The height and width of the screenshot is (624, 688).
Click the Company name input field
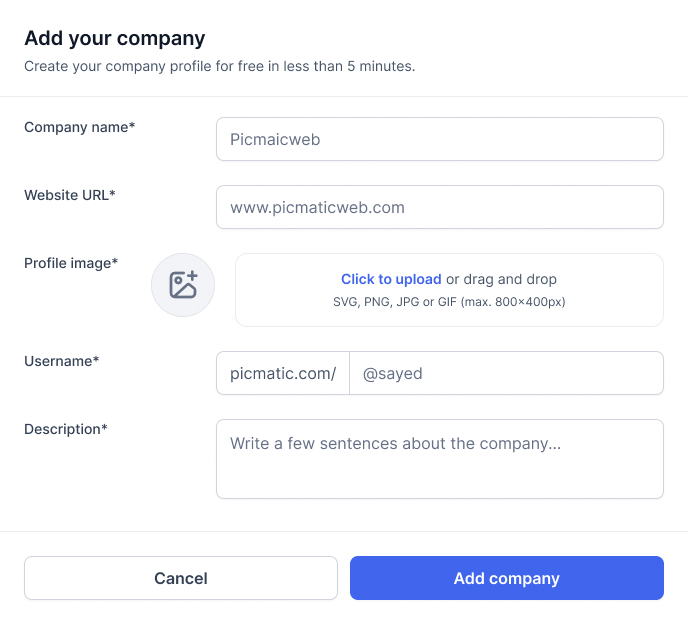pos(440,139)
